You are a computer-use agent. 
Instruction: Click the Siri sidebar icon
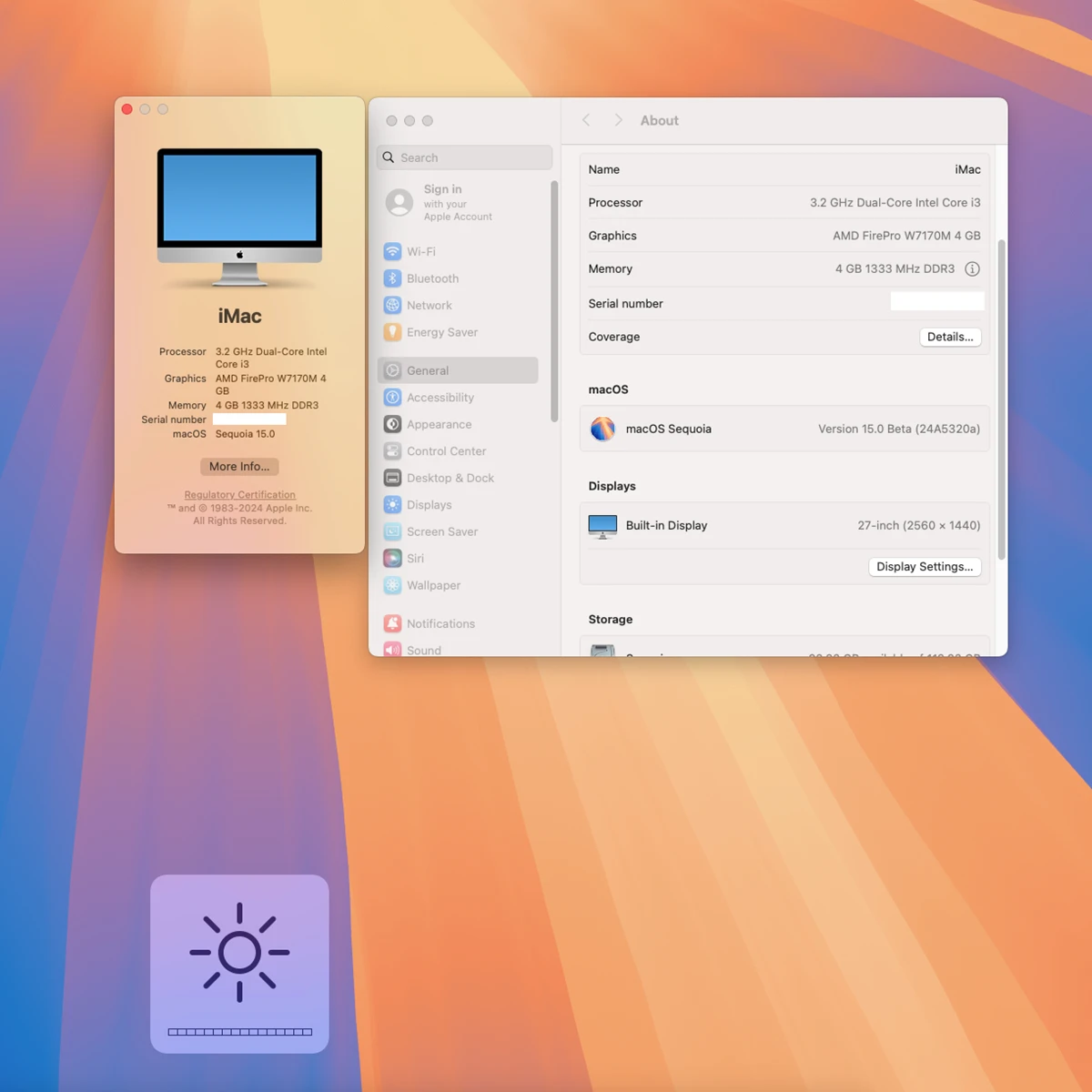click(392, 559)
